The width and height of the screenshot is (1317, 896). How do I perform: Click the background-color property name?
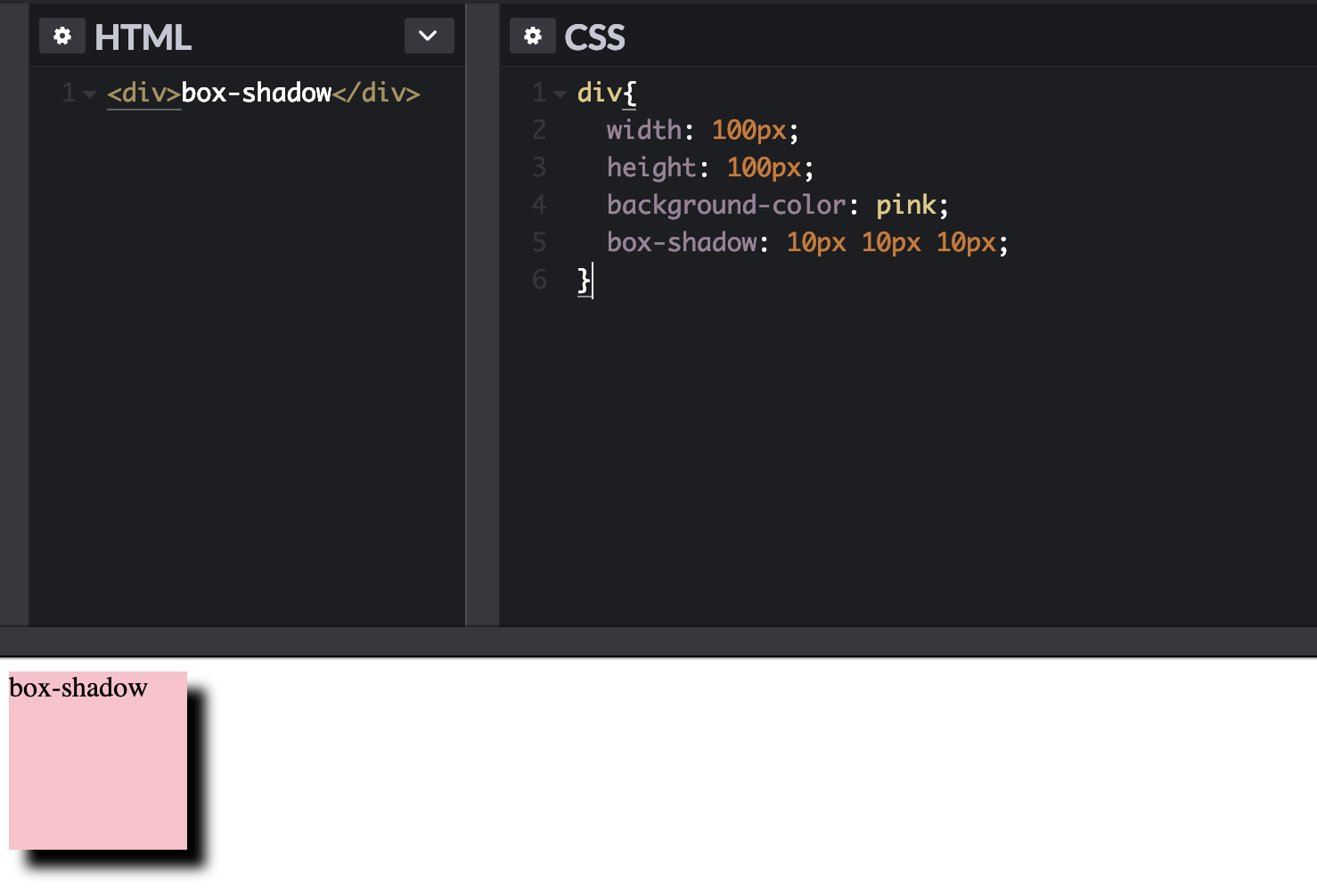(x=725, y=205)
